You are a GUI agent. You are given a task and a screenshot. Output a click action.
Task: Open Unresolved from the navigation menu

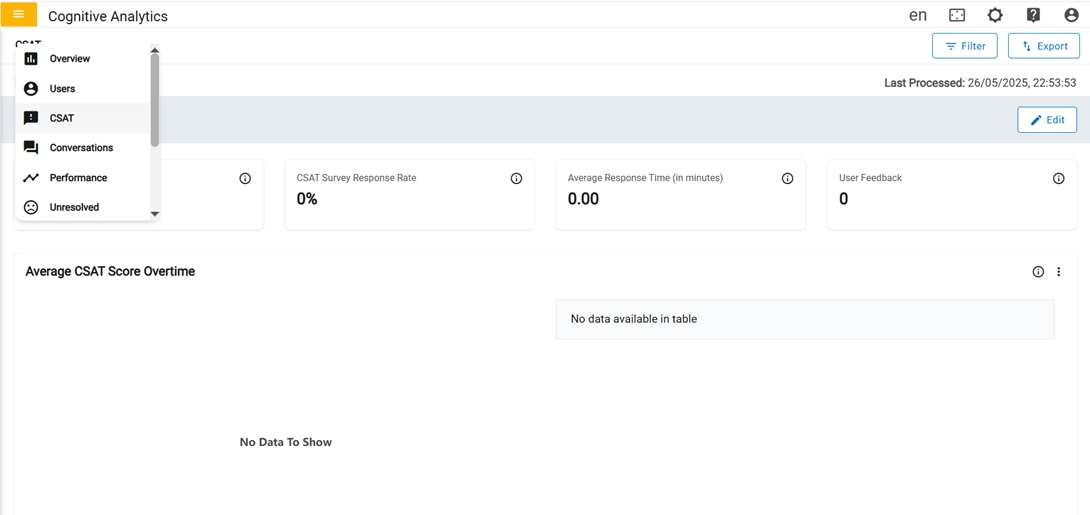74,208
